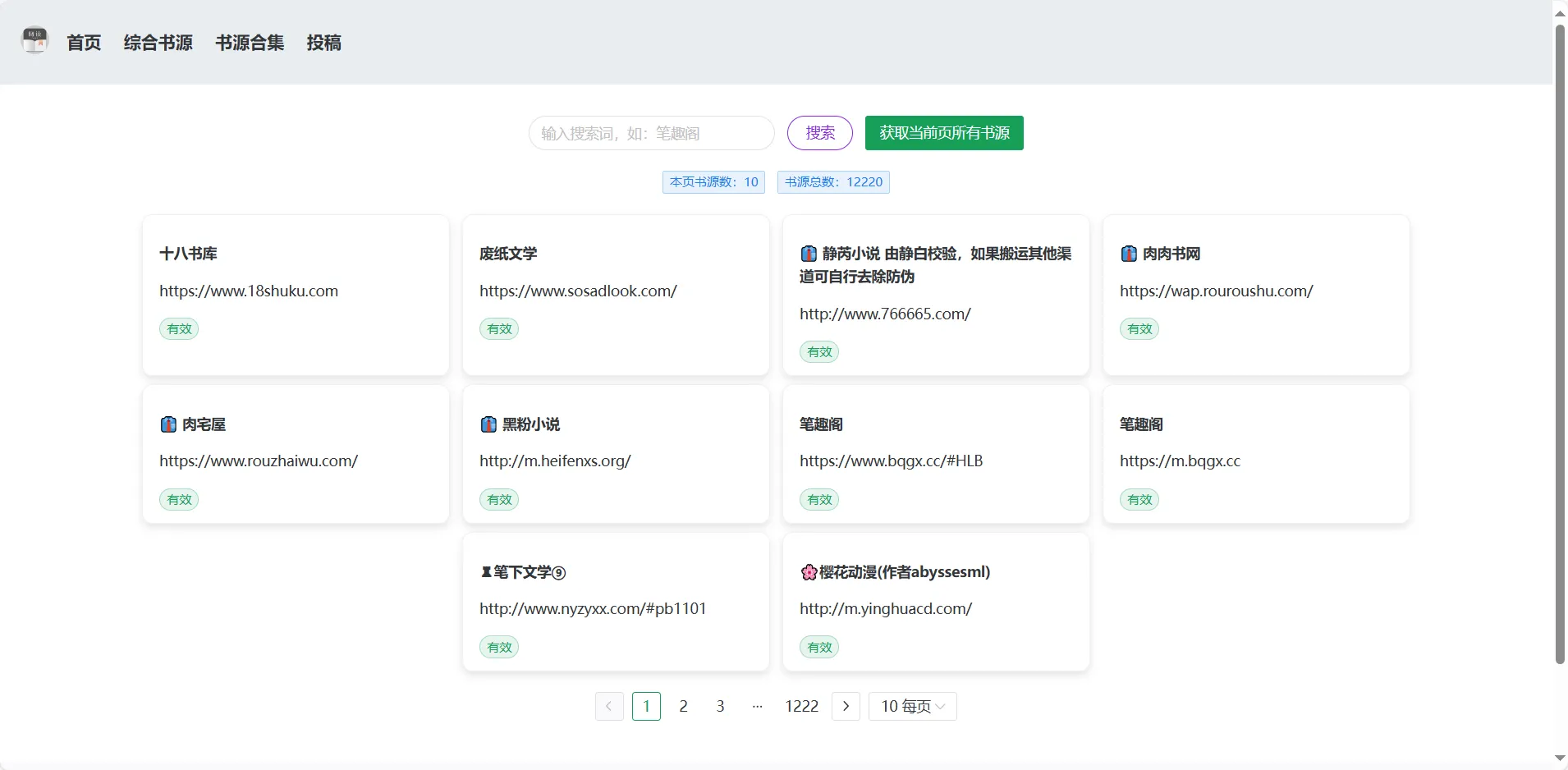Click the vertical scrollbar thumb

[x=1560, y=345]
